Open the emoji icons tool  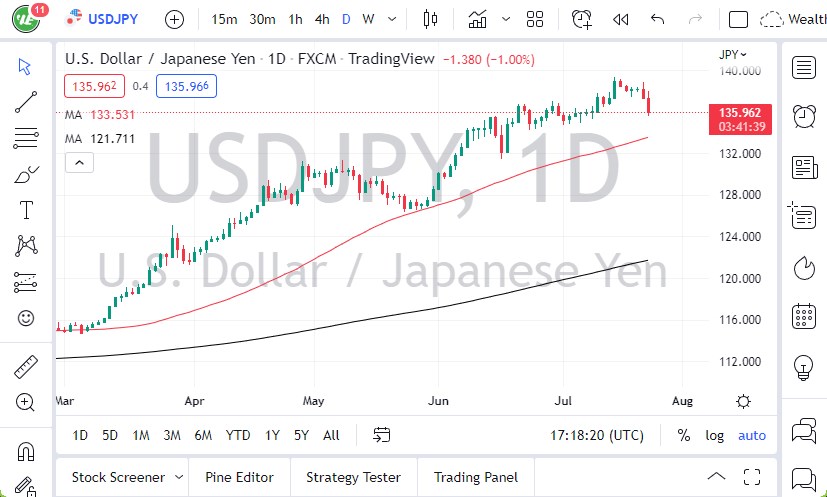27,319
